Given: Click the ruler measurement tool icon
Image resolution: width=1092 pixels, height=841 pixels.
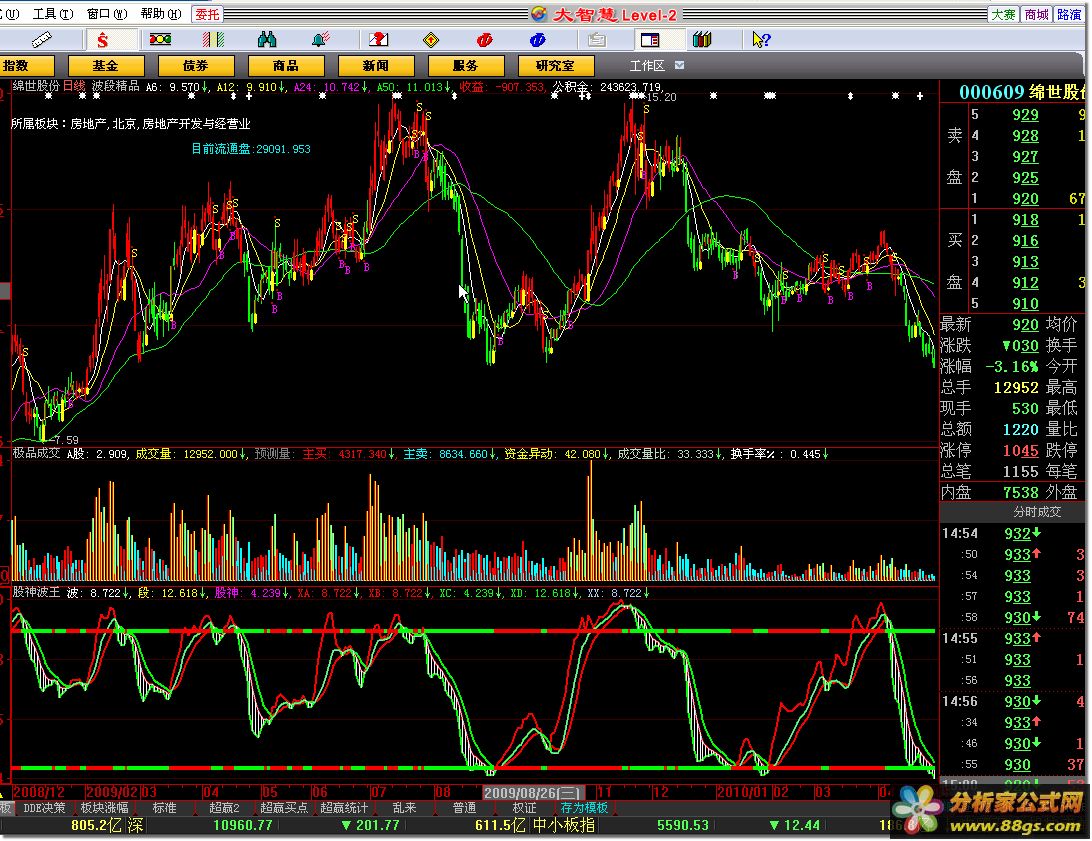Looking at the screenshot, I should click(42, 40).
